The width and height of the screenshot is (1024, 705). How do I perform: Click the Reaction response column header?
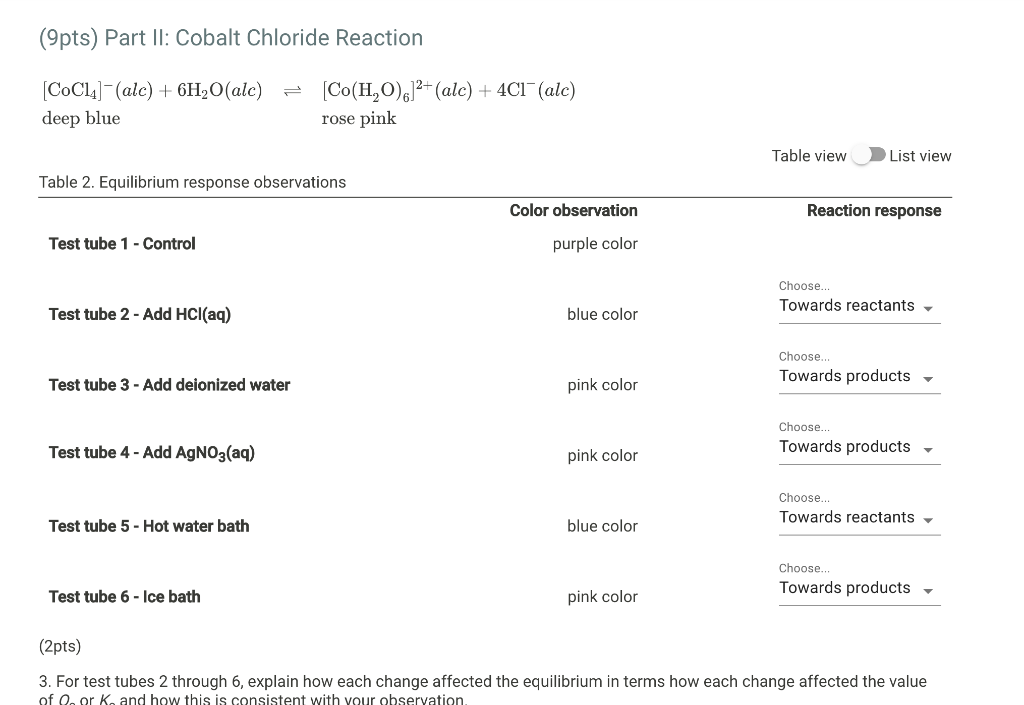pos(874,210)
